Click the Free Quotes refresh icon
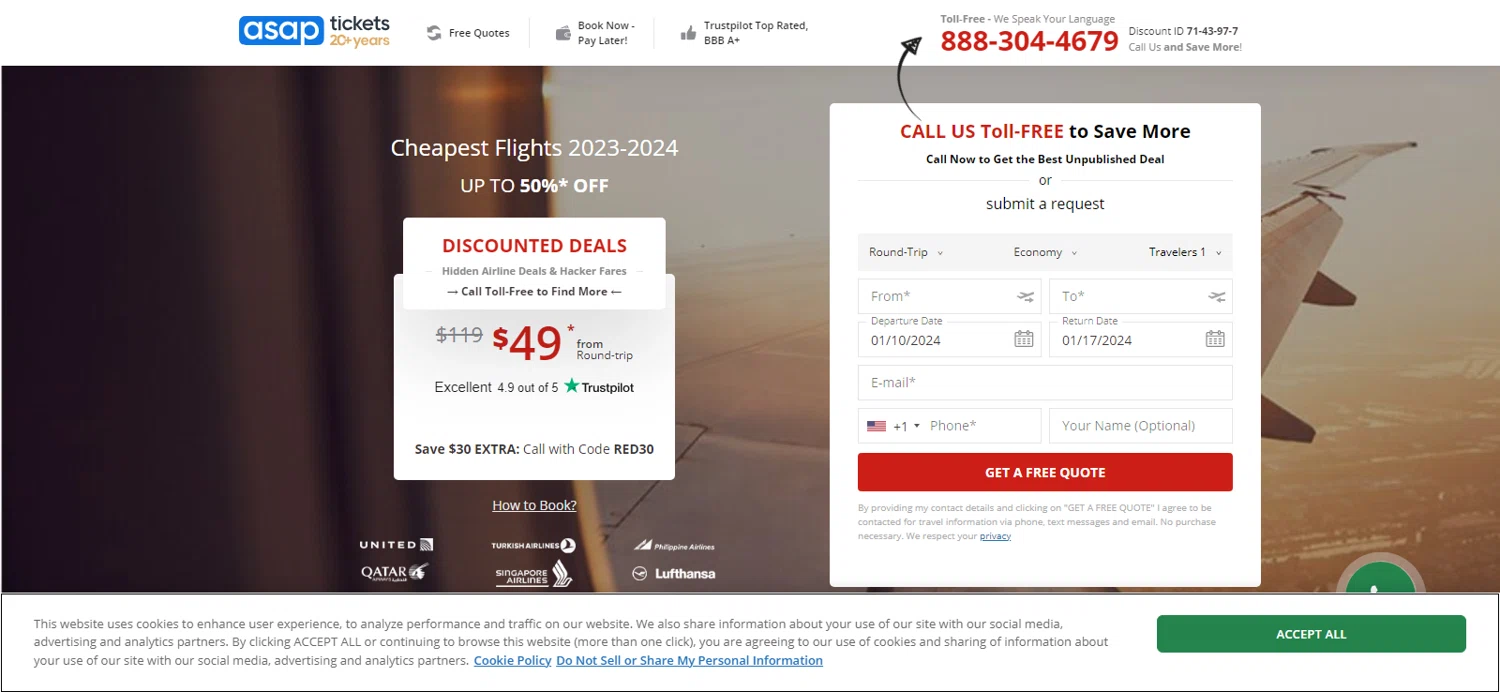This screenshot has height=693, width=1500. coord(434,33)
